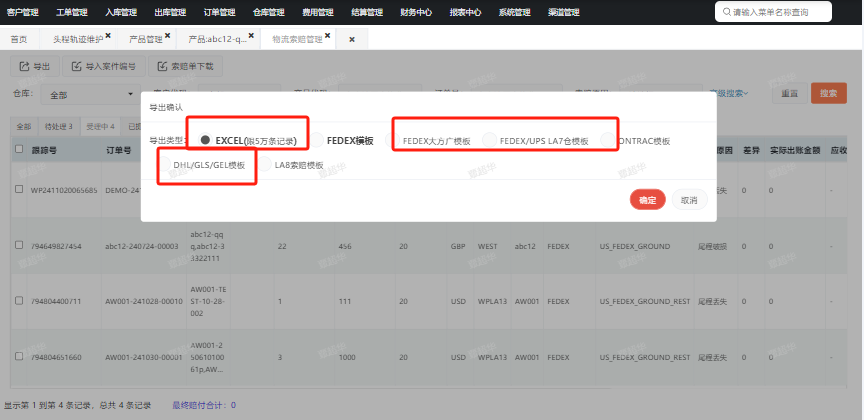This screenshot has height=420, width=864.
Task: Open the 工单管理 menu
Action: point(72,12)
